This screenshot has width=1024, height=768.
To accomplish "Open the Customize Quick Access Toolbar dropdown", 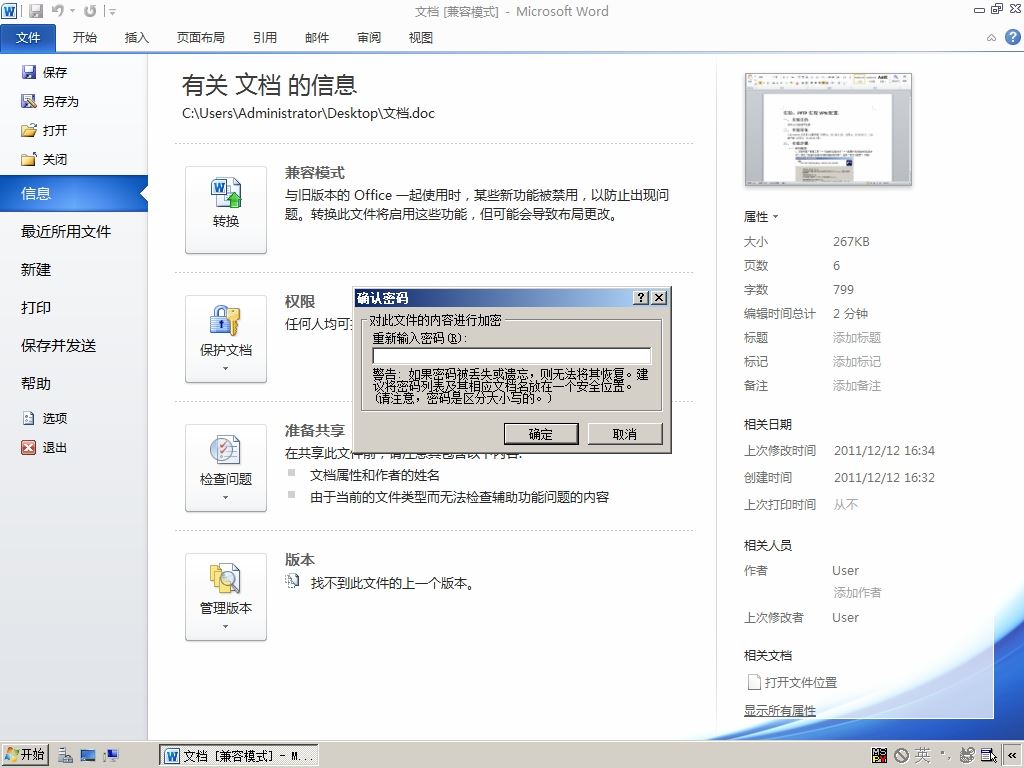I will click(x=112, y=11).
